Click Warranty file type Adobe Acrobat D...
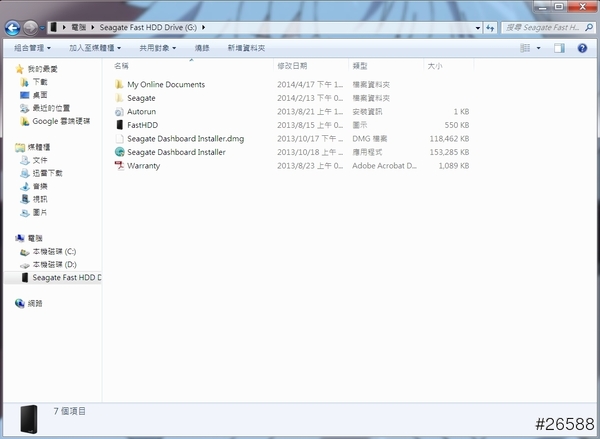600x439 pixels. coord(384,166)
